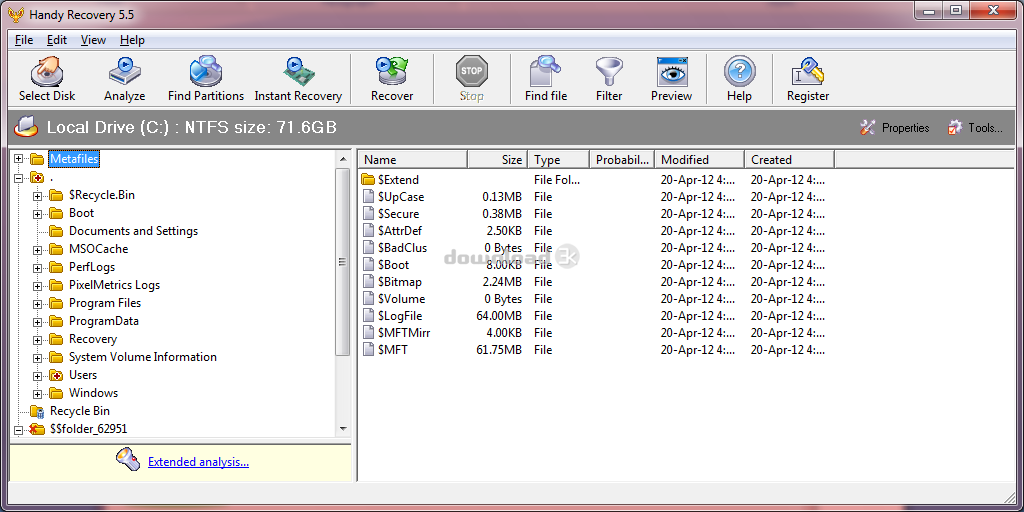Click the tree scrollbar down arrow
Image resolution: width=1024 pixels, height=512 pixels.
(x=343, y=429)
